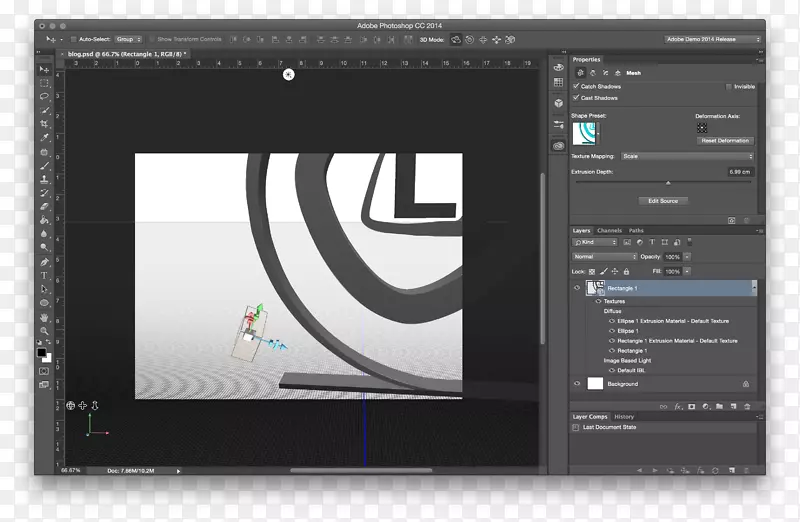
Task: Select the Clone Stamp tool
Action: [44, 179]
